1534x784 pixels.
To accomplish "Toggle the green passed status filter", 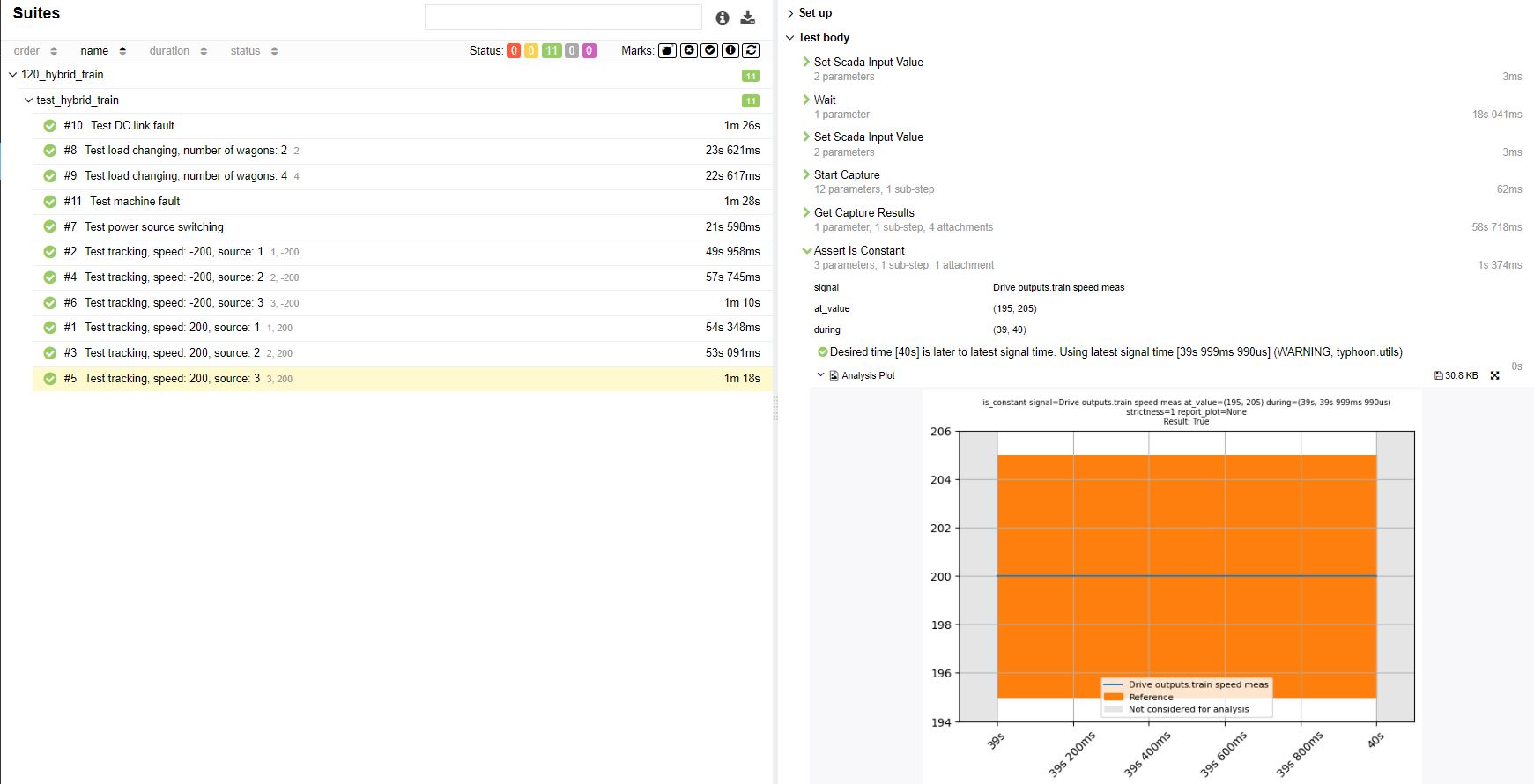I will point(552,51).
